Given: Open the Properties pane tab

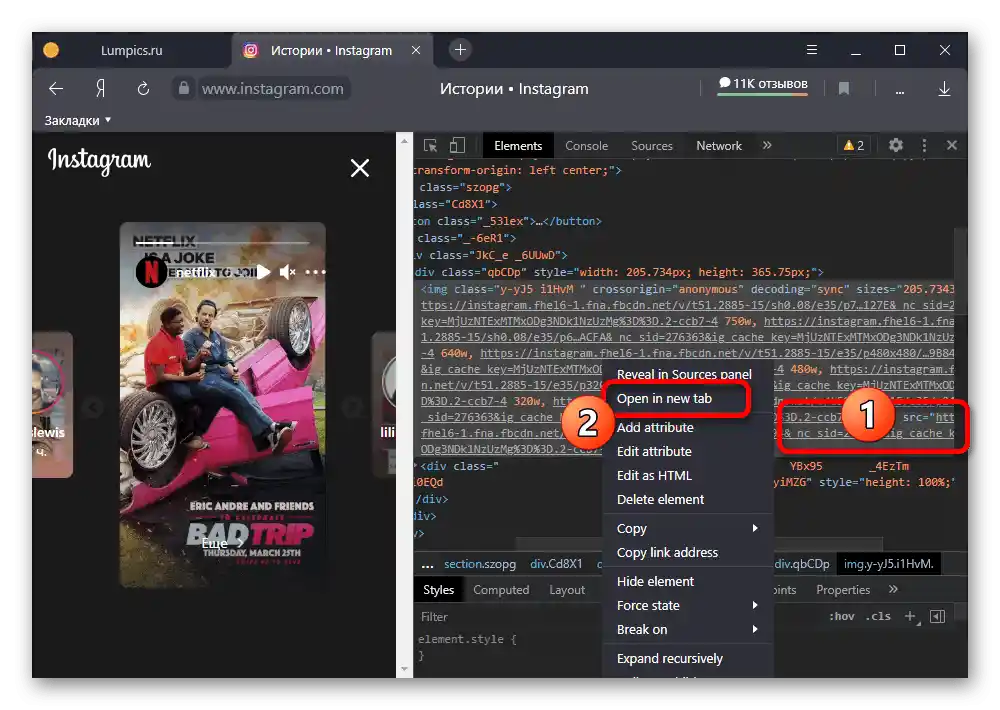Looking at the screenshot, I should click(x=842, y=590).
